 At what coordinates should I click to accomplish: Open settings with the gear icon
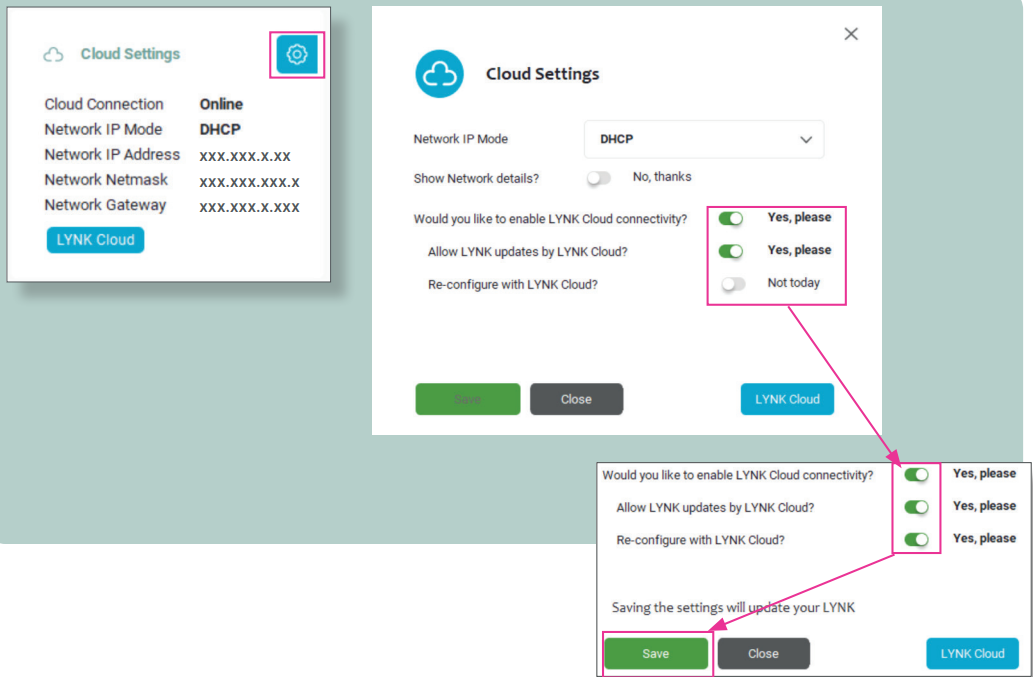[296, 55]
